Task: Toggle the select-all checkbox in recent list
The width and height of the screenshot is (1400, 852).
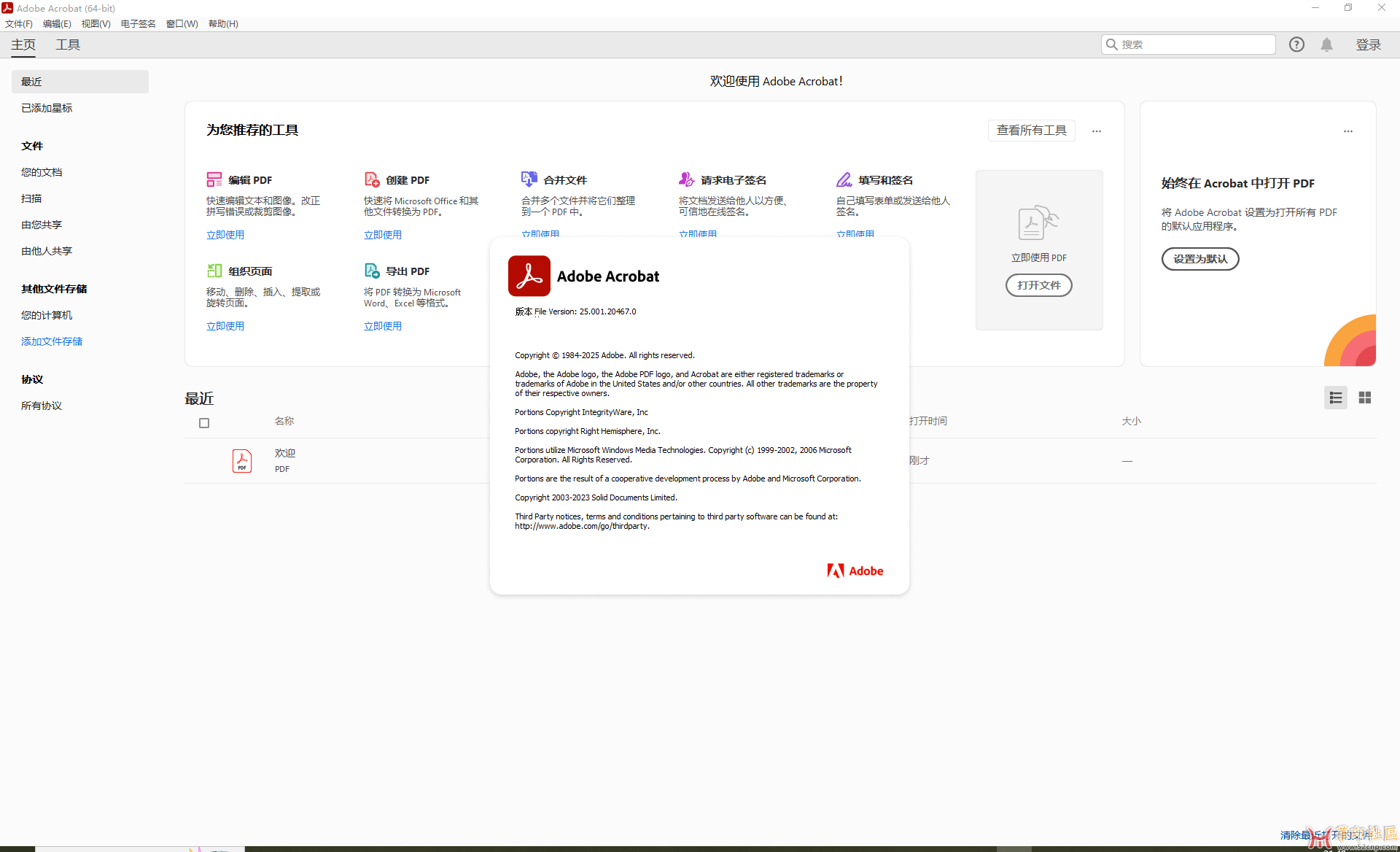Action: [x=204, y=423]
